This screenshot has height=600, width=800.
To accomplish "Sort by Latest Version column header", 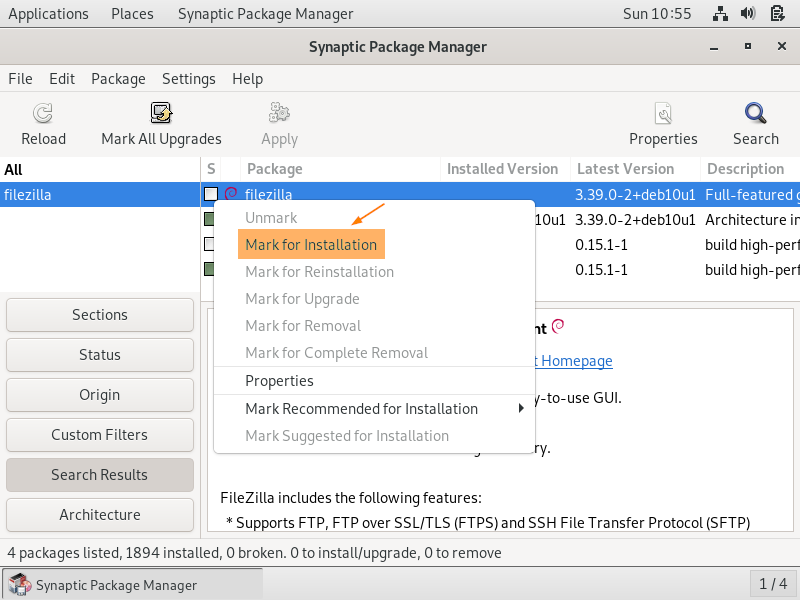I will (635, 169).
